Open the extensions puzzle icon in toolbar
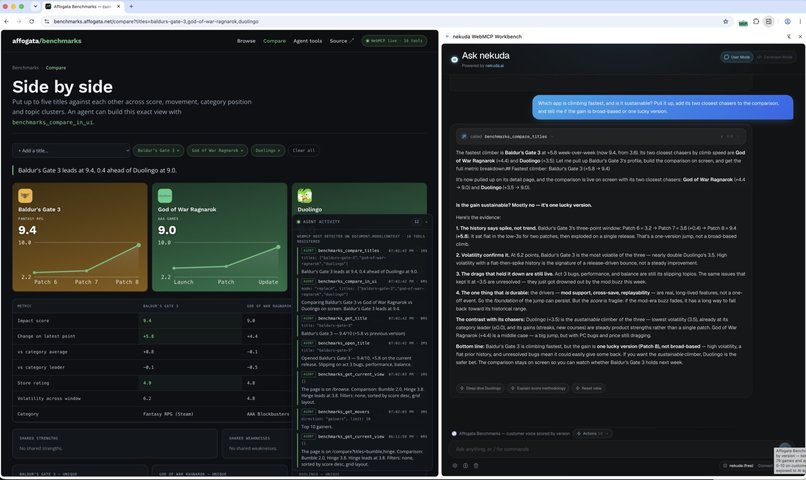806x480 pixels. 756,22
